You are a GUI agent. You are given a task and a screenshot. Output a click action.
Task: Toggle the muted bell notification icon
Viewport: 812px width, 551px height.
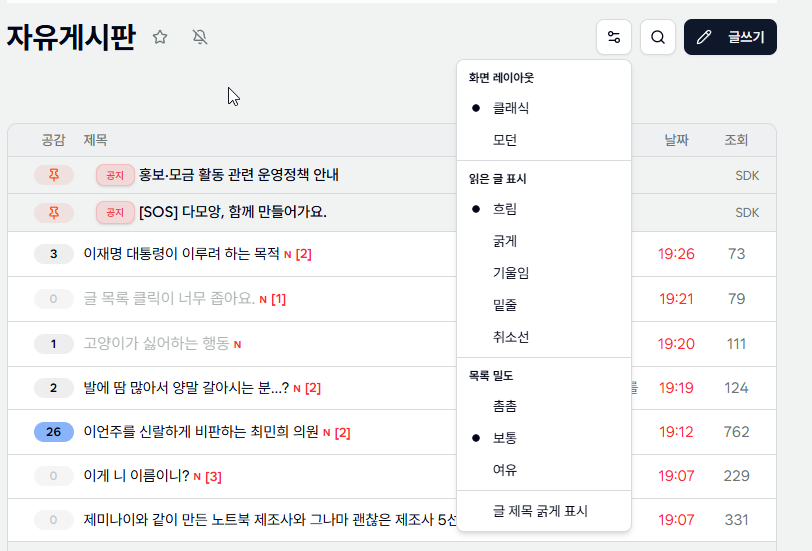pyautogui.click(x=200, y=37)
